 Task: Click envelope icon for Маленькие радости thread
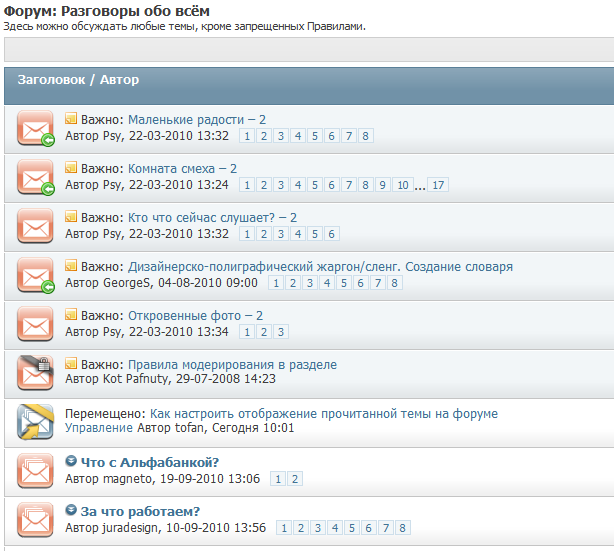click(x=35, y=128)
